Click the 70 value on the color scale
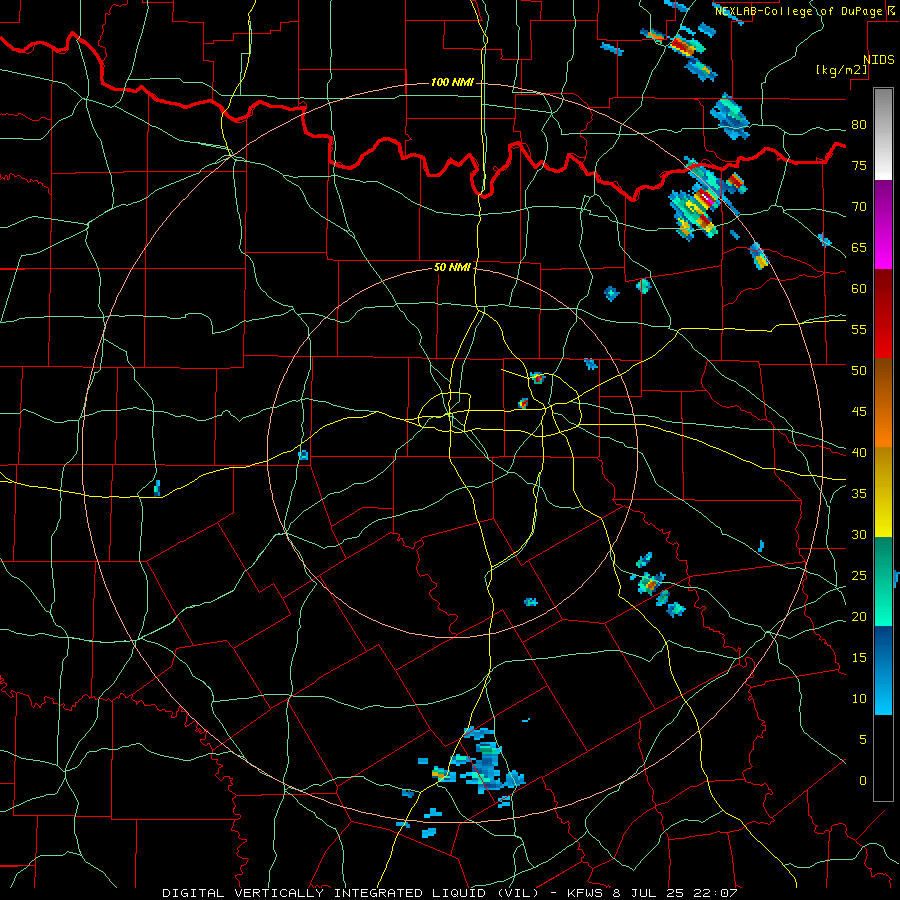Image resolution: width=900 pixels, height=900 pixels. 859,207
